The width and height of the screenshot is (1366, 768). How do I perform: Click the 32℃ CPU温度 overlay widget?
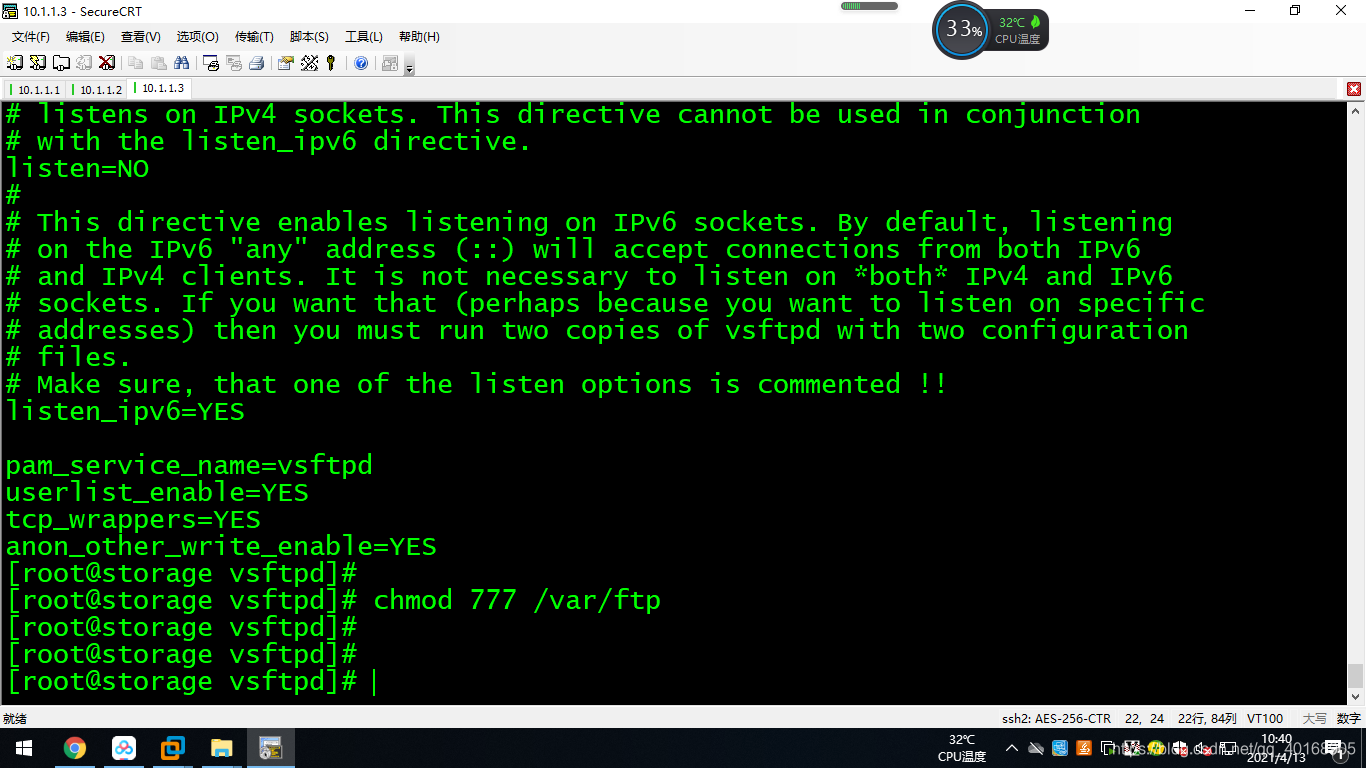point(1019,30)
